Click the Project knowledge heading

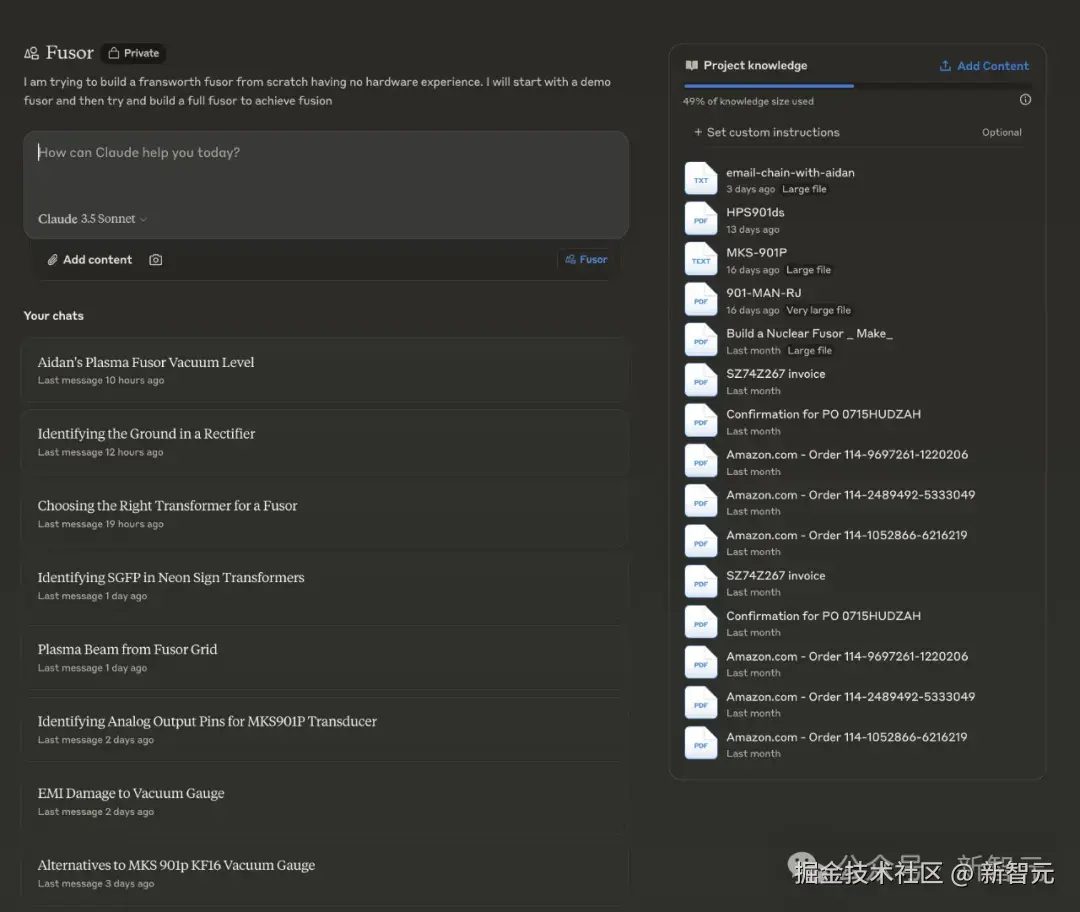tap(755, 65)
